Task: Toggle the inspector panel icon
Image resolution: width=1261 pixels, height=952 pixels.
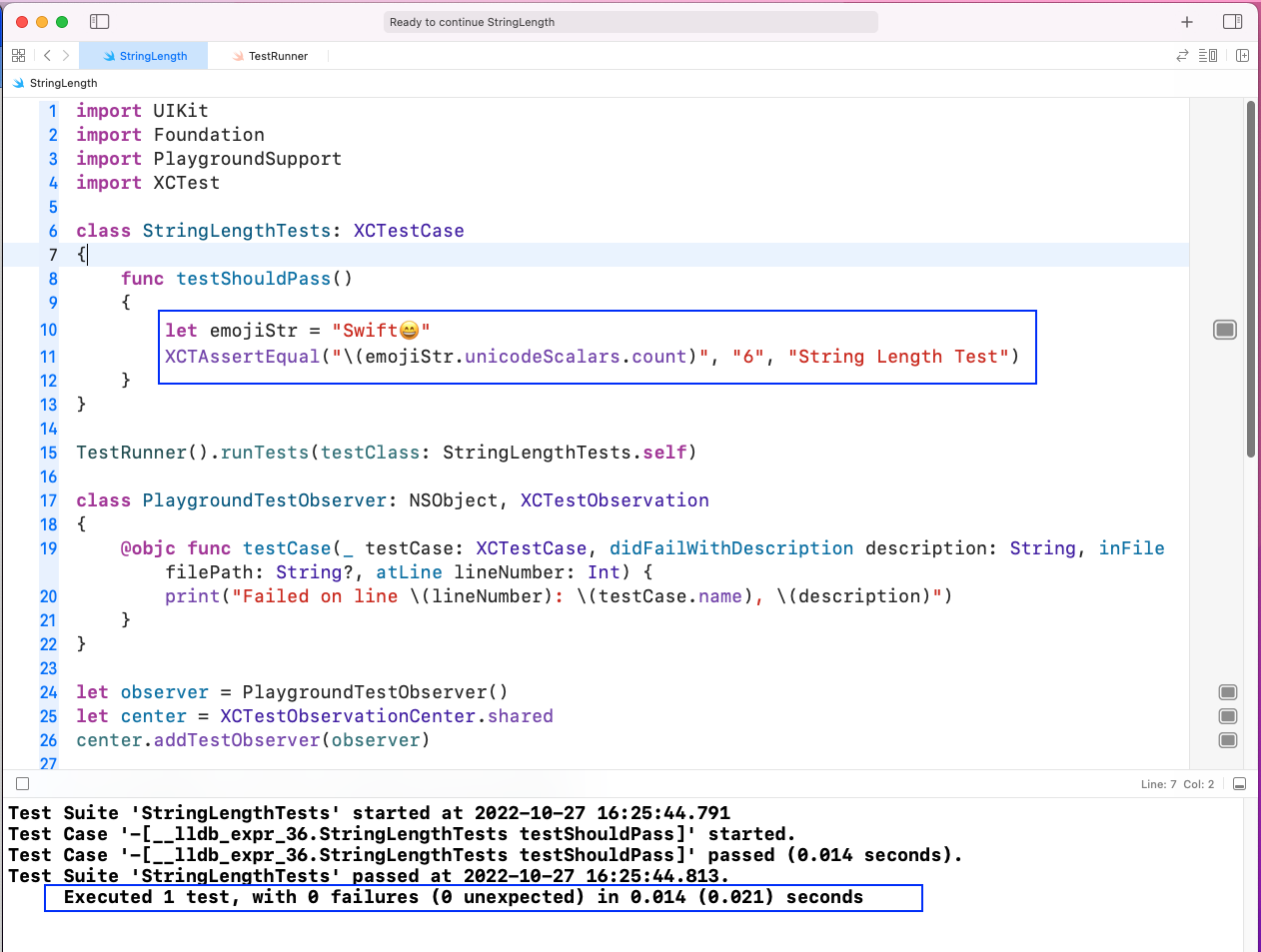Action: (x=1233, y=21)
